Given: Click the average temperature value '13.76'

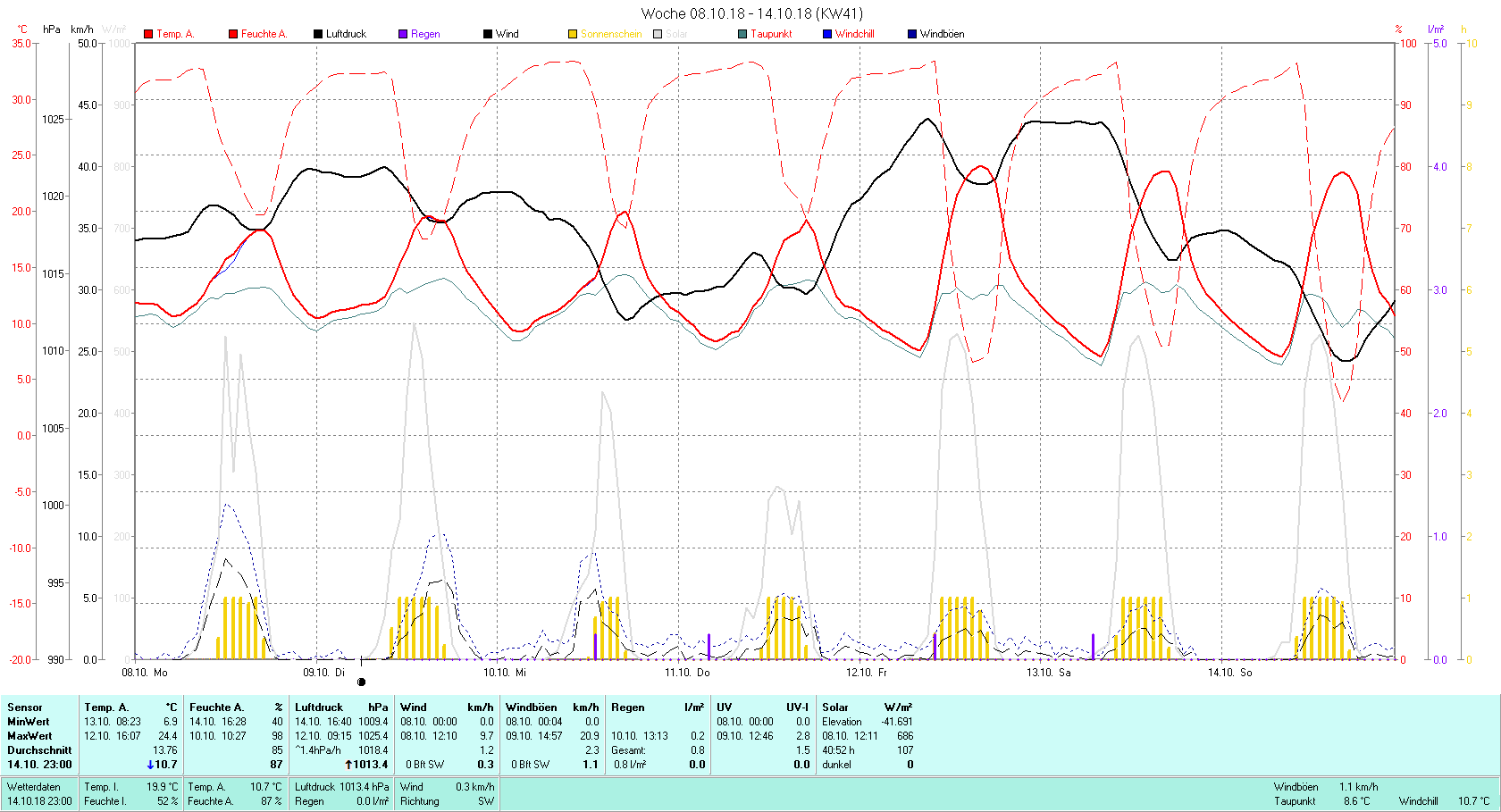Looking at the screenshot, I should coord(165,750).
